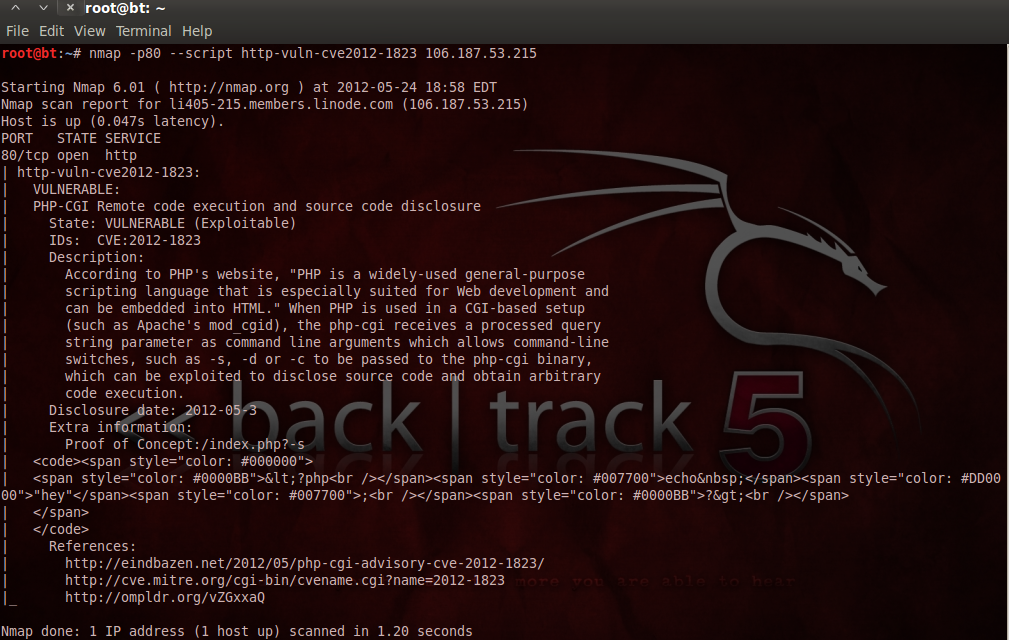
Task: Open the File menu
Action: 17,31
